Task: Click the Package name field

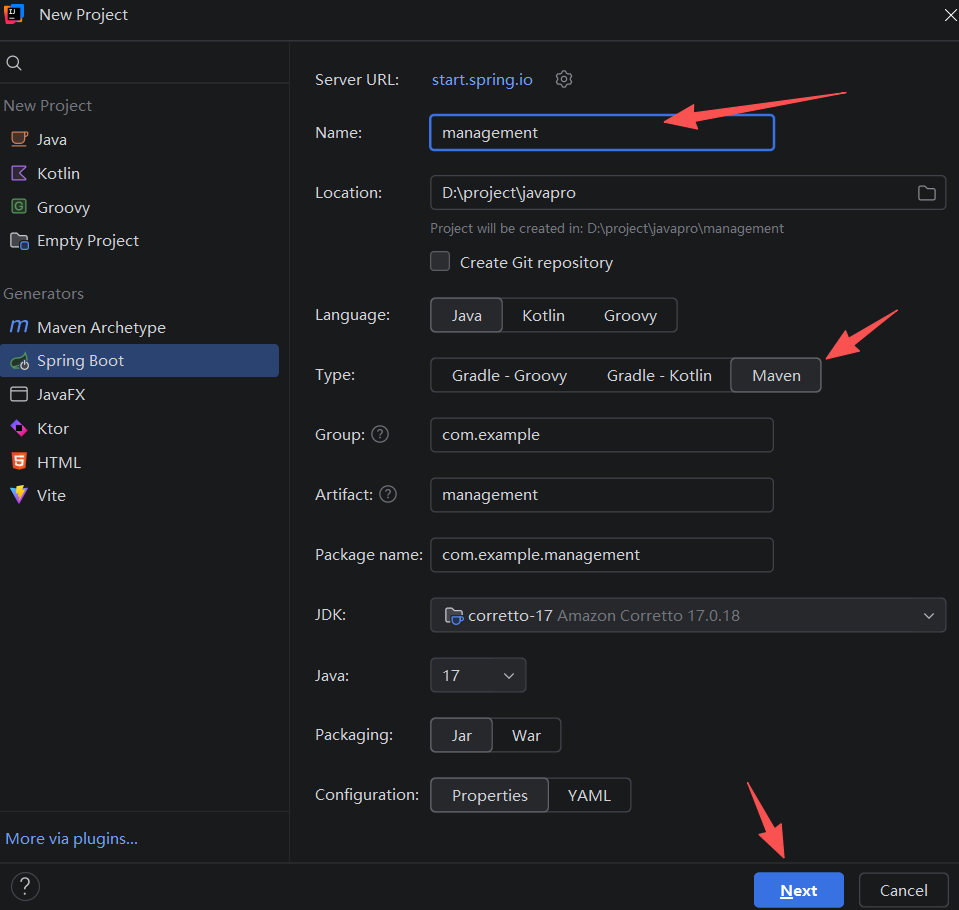Action: tap(602, 555)
